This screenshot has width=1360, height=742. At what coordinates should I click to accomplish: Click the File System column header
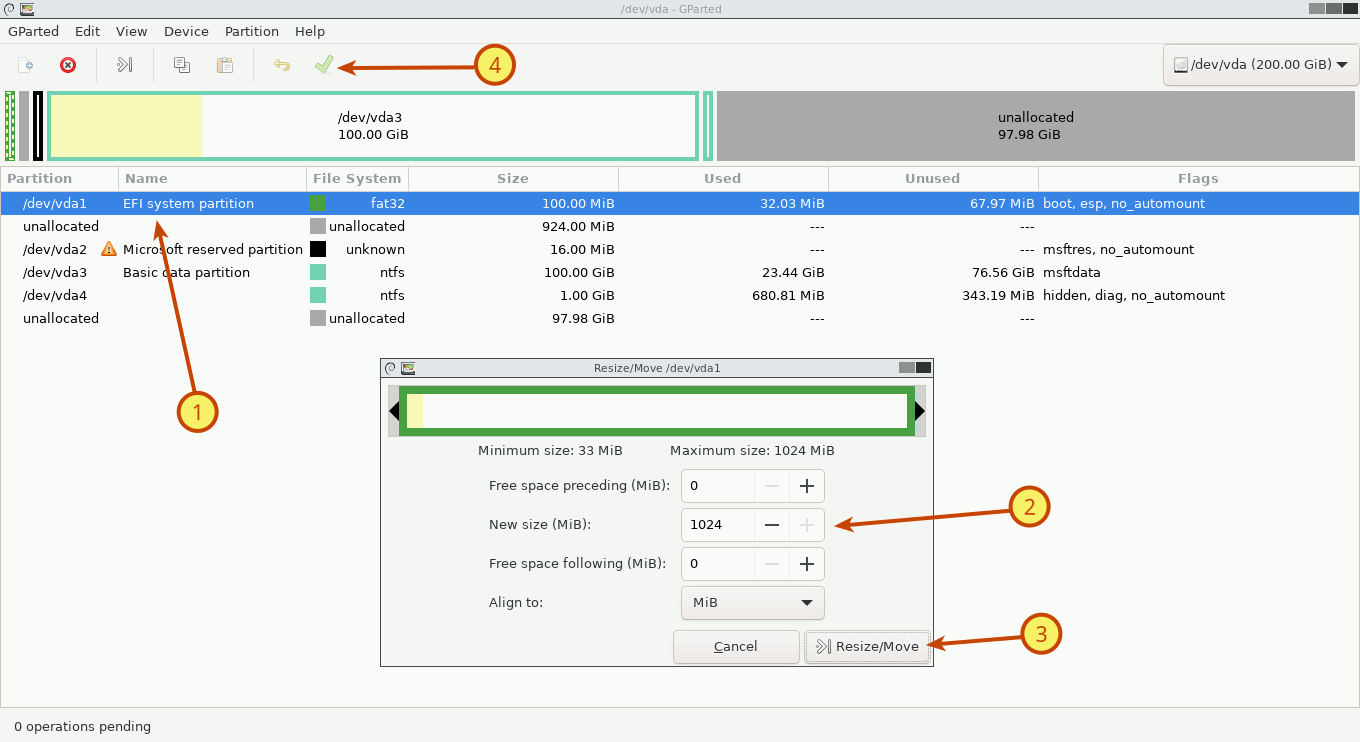[357, 179]
